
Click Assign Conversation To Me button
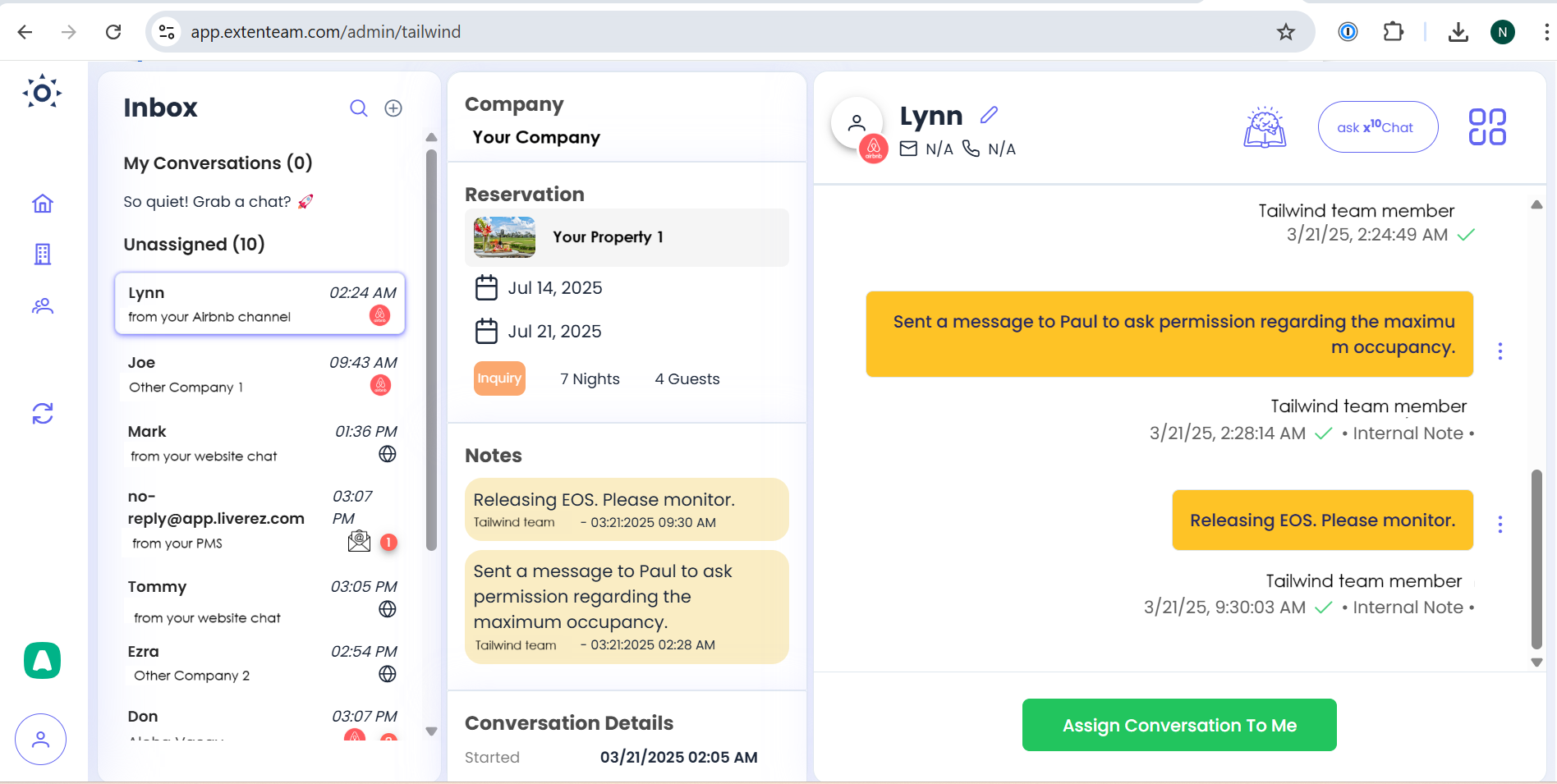(x=1179, y=725)
